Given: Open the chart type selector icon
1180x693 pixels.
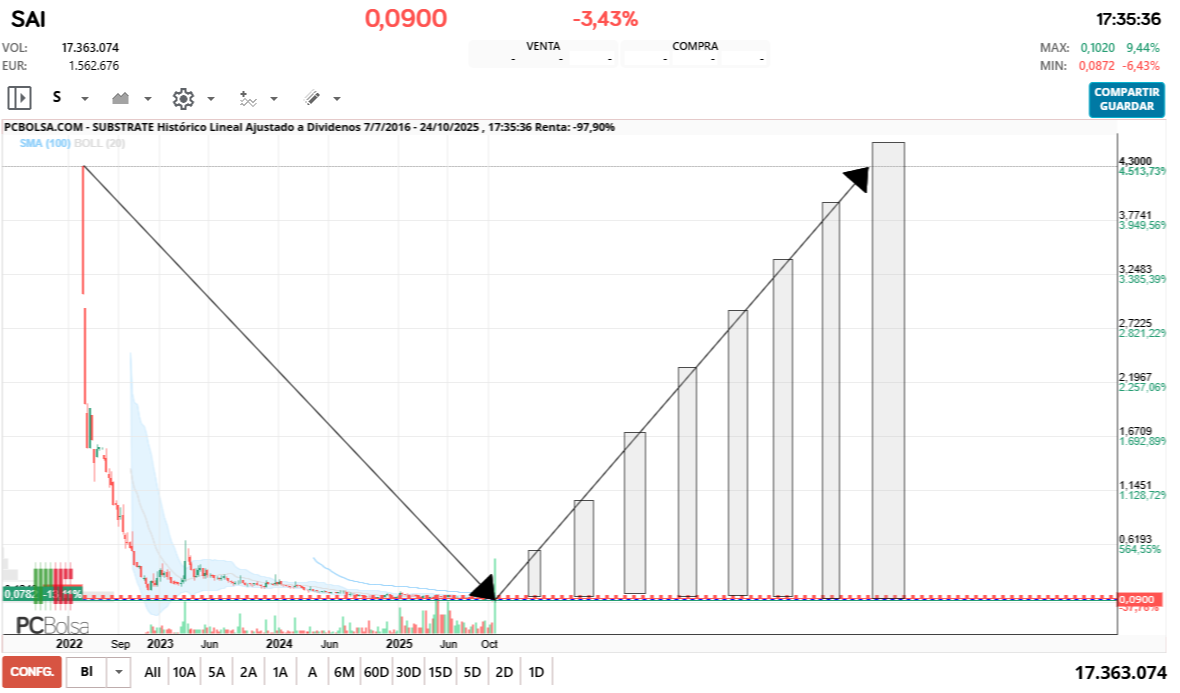Looking at the screenshot, I should click(122, 98).
